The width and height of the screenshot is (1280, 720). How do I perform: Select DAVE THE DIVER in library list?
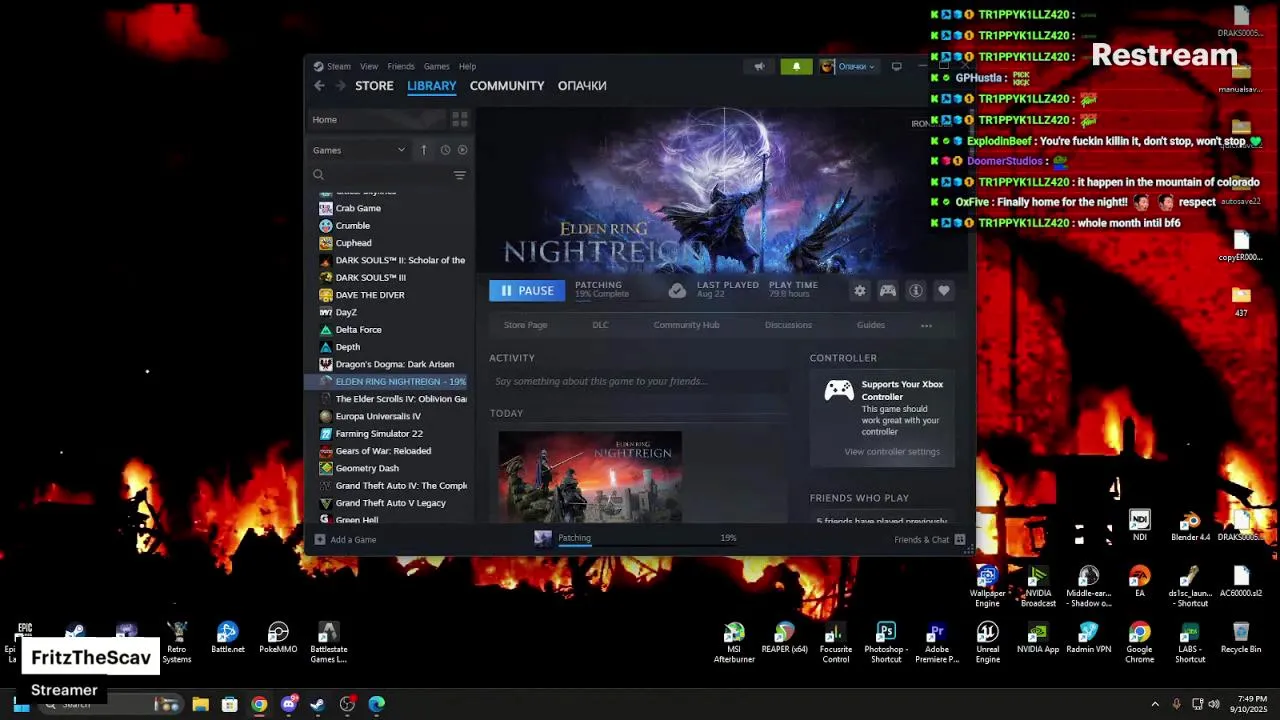370,295
